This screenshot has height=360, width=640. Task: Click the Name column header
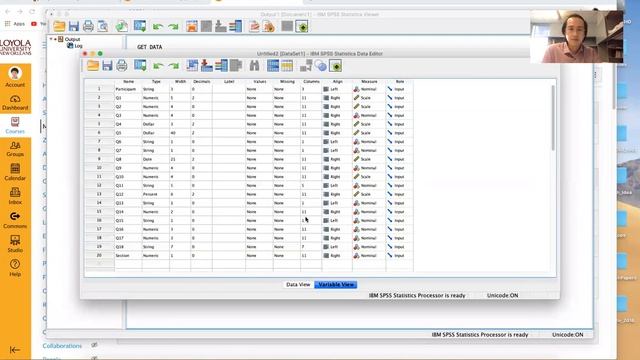[128, 82]
